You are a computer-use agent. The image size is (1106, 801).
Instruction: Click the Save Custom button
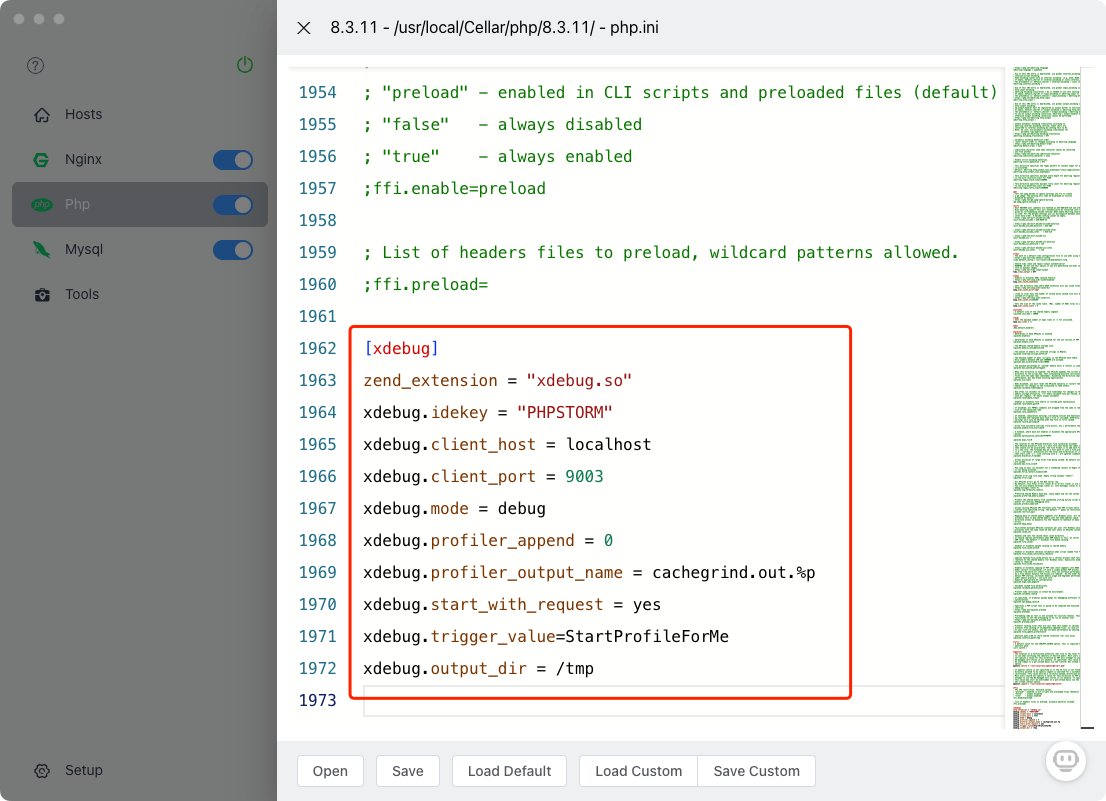[x=756, y=771]
